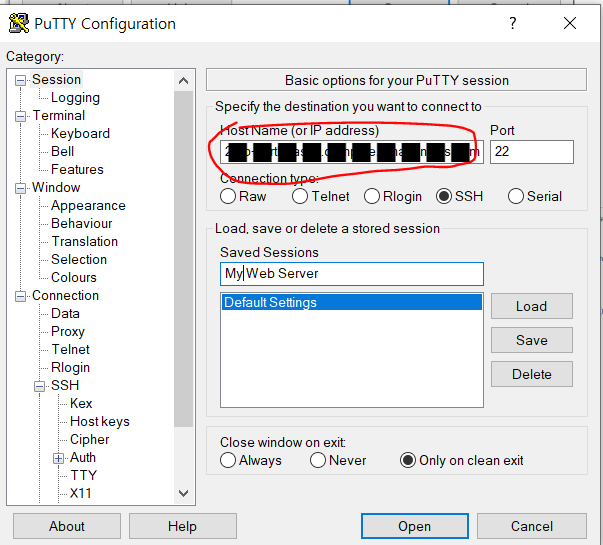Click the Port input field
The height and width of the screenshot is (545, 603).
(x=532, y=152)
